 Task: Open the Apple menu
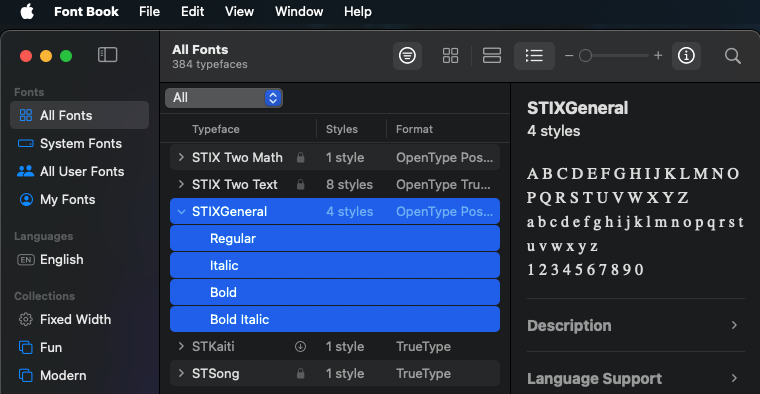(x=27, y=11)
